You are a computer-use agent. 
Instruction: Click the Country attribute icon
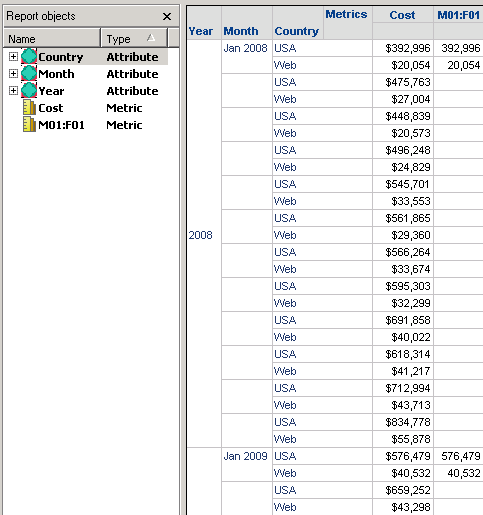pos(29,56)
